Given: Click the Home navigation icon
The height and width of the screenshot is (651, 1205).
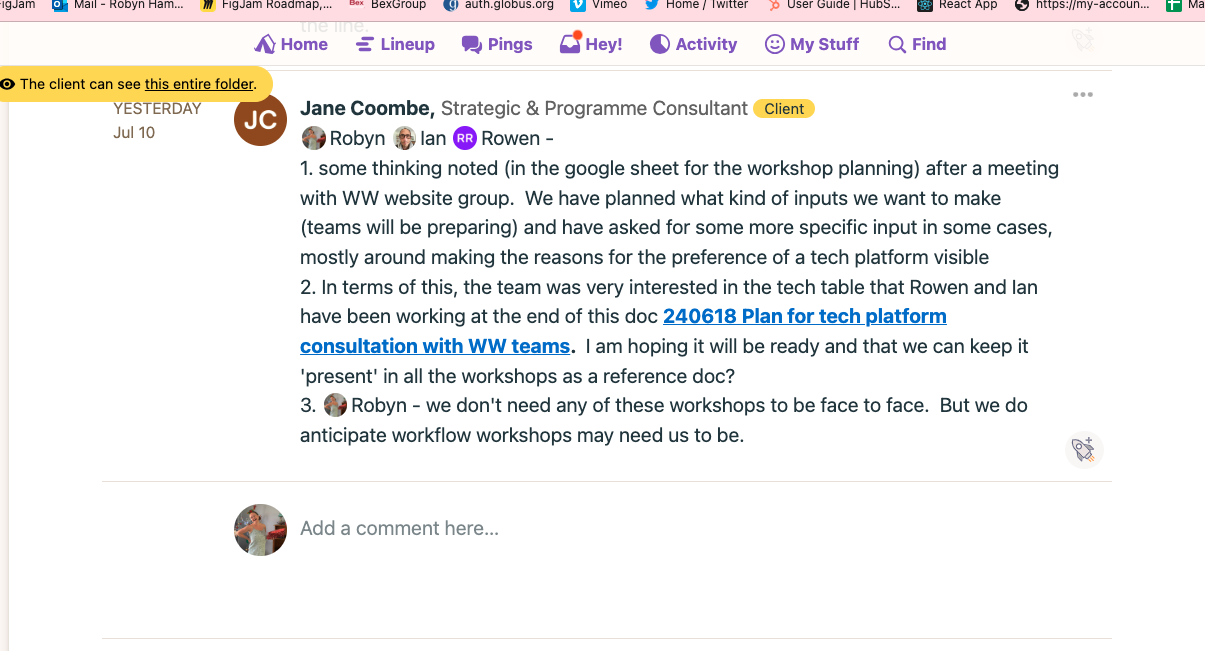Looking at the screenshot, I should tap(265, 44).
